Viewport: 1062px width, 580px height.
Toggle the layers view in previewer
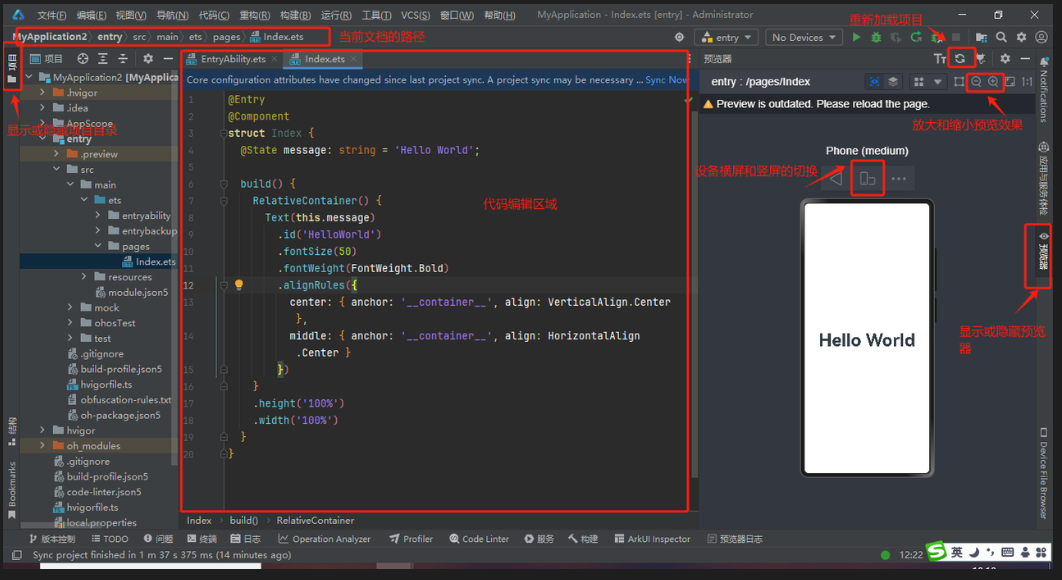click(893, 81)
